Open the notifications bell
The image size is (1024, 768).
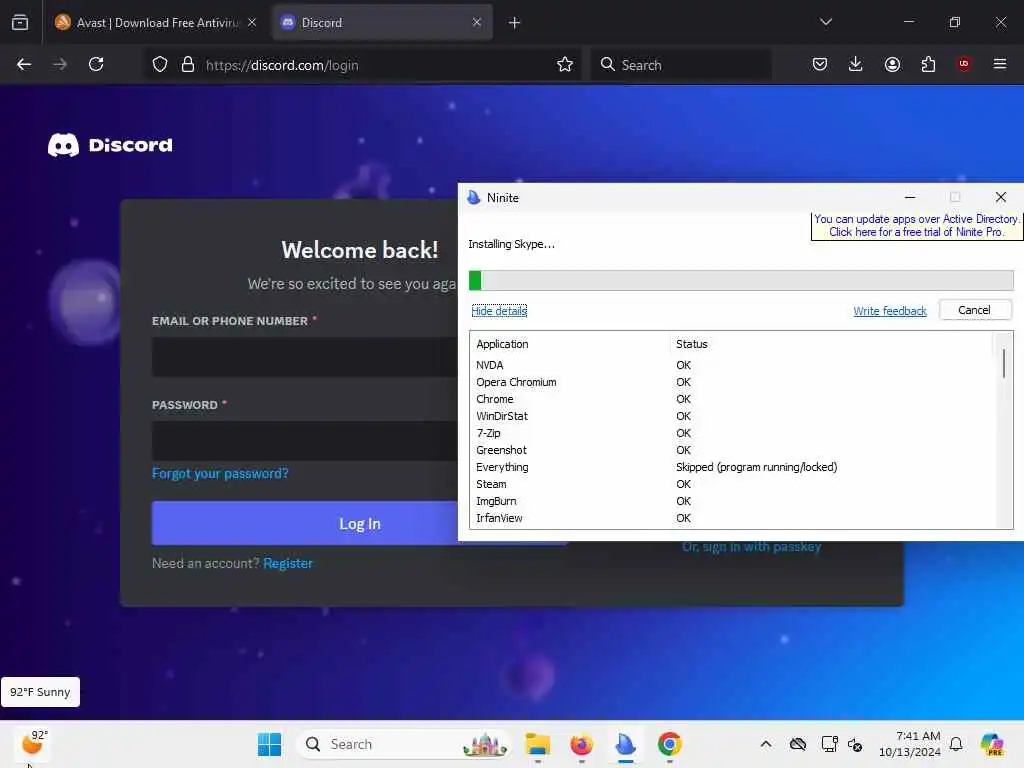tap(956, 744)
